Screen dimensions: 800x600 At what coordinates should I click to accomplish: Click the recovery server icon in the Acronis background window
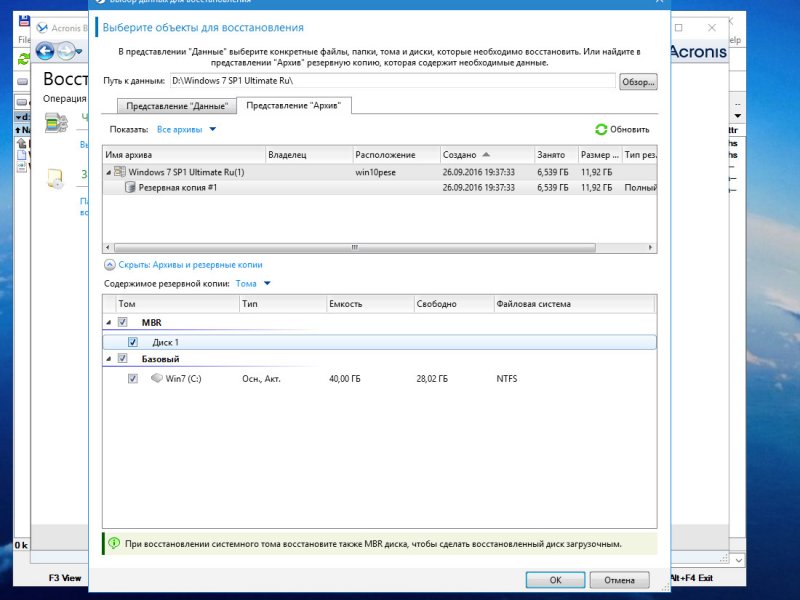pyautogui.click(x=56, y=123)
